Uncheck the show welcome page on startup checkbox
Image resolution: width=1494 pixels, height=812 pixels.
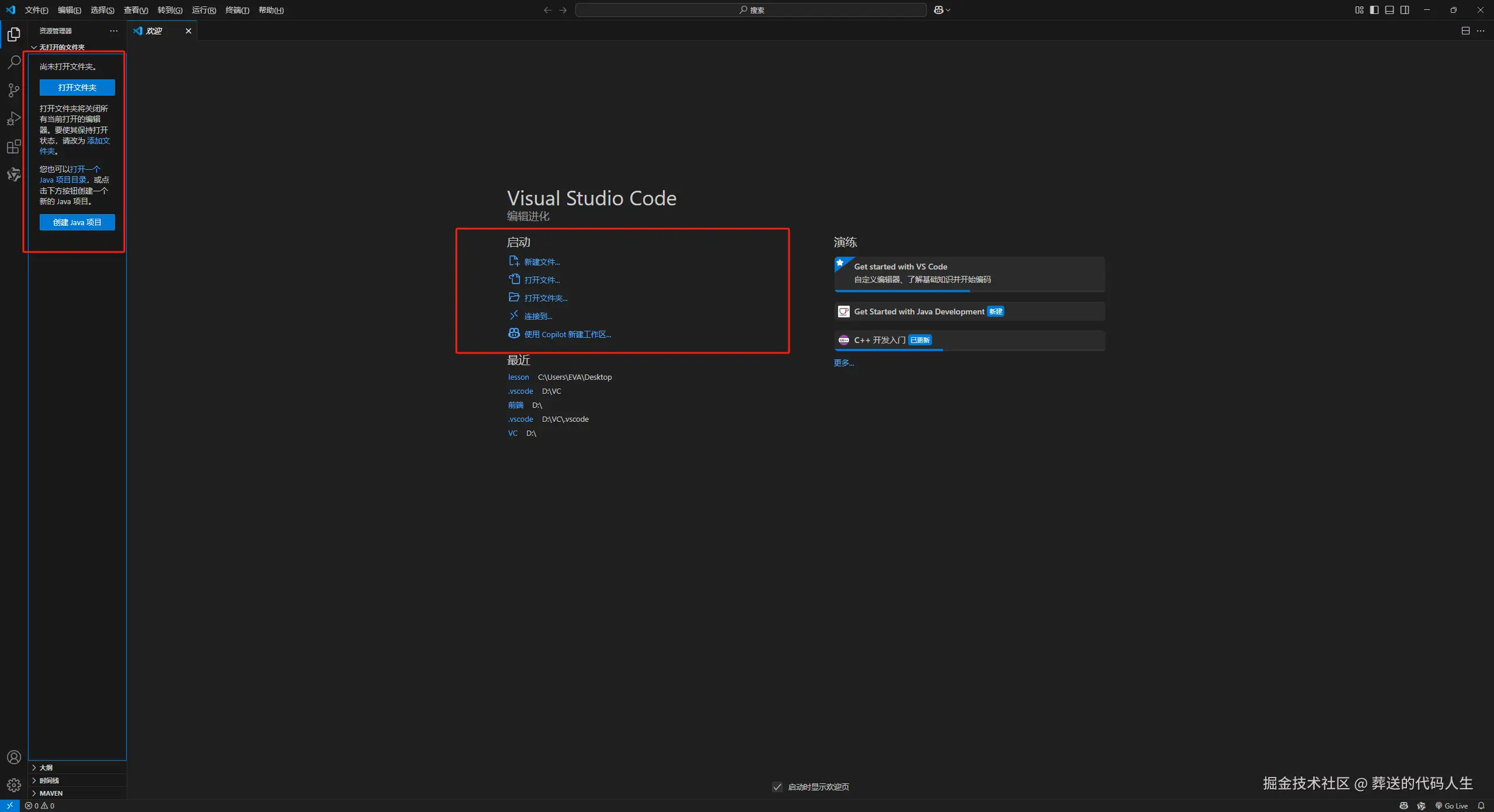click(777, 787)
